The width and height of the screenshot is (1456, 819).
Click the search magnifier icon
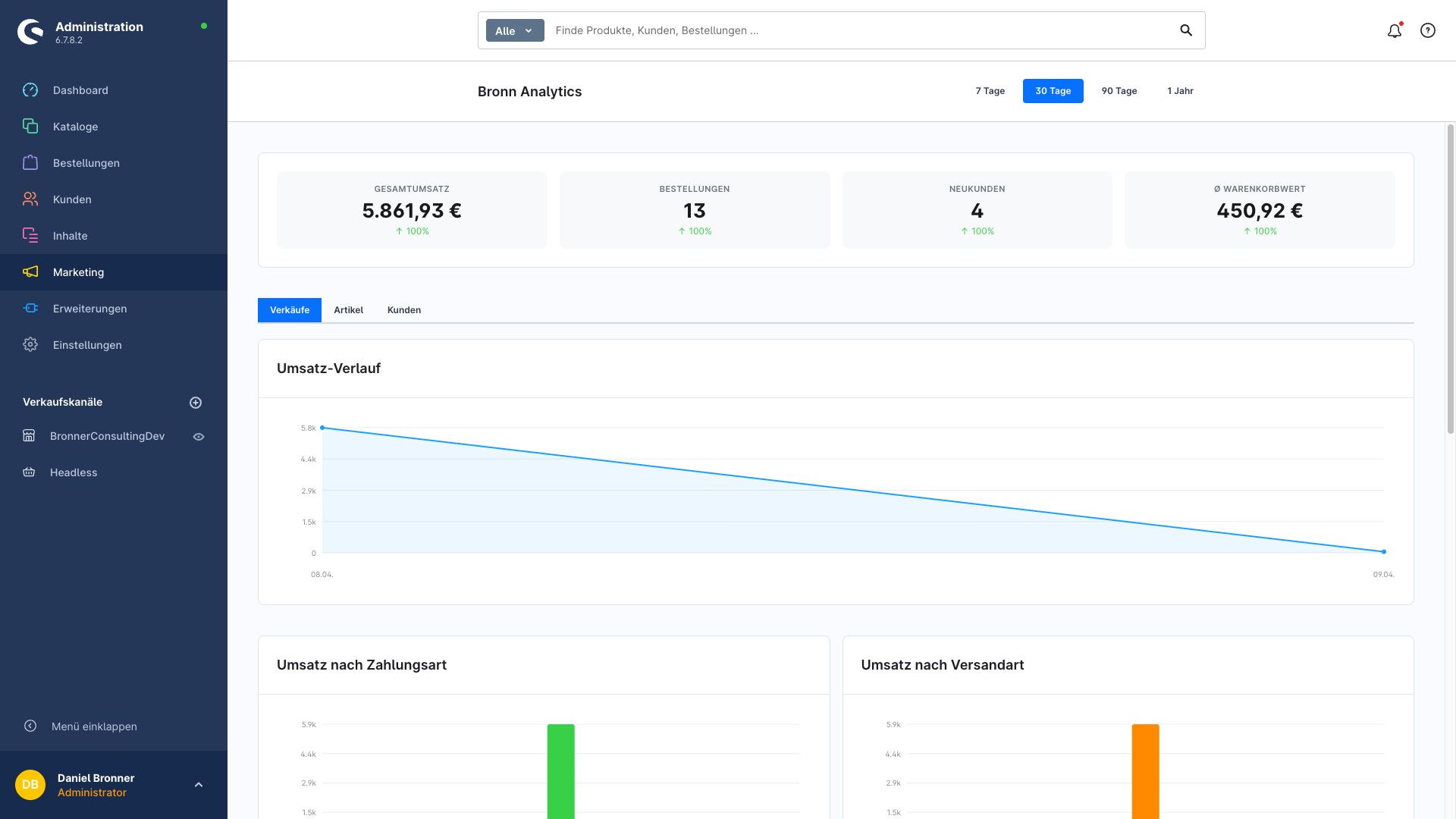(x=1186, y=30)
